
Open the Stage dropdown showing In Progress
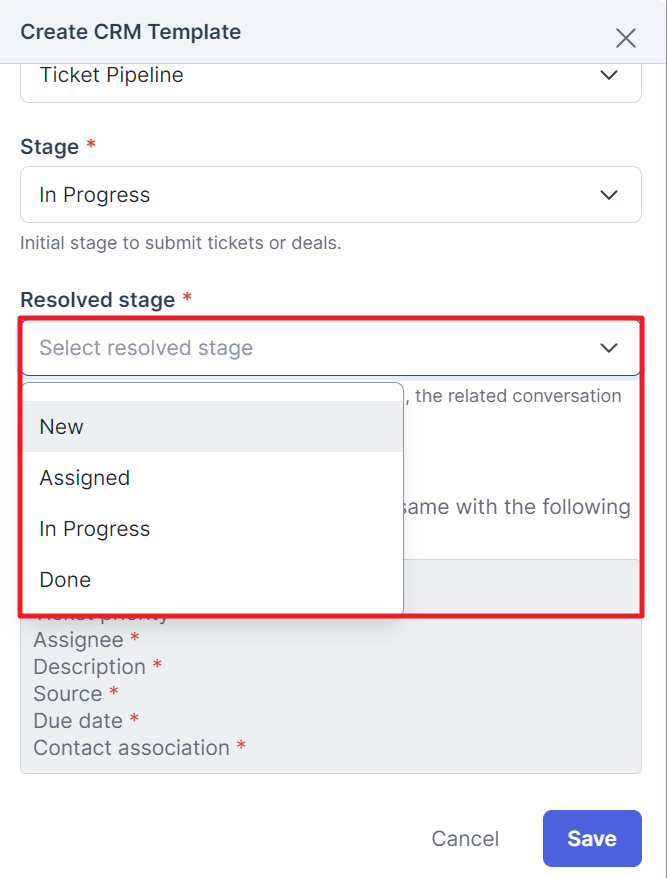331,195
